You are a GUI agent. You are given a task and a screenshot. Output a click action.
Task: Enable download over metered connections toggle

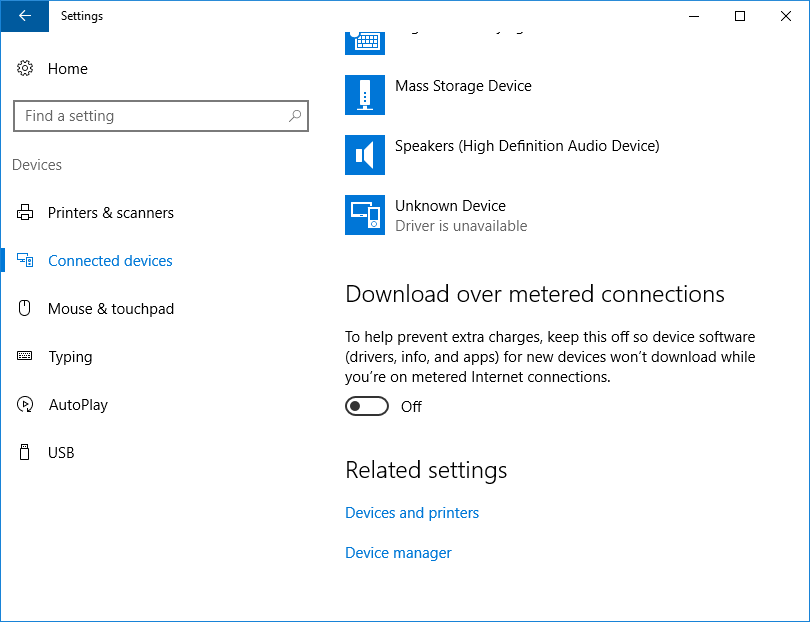pyautogui.click(x=366, y=406)
